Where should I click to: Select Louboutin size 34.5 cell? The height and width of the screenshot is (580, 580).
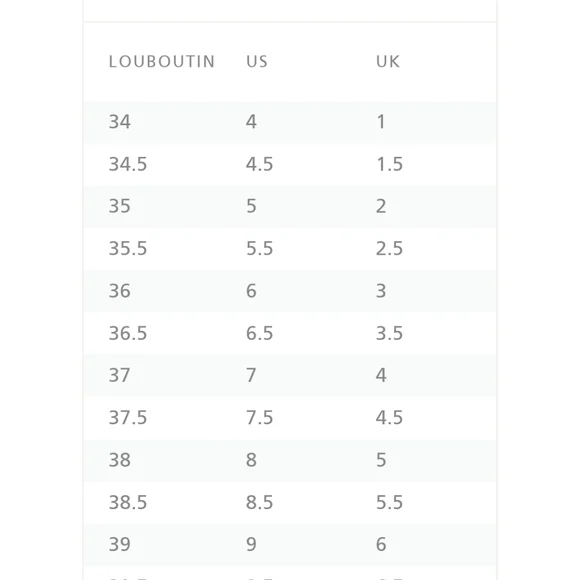pos(128,164)
